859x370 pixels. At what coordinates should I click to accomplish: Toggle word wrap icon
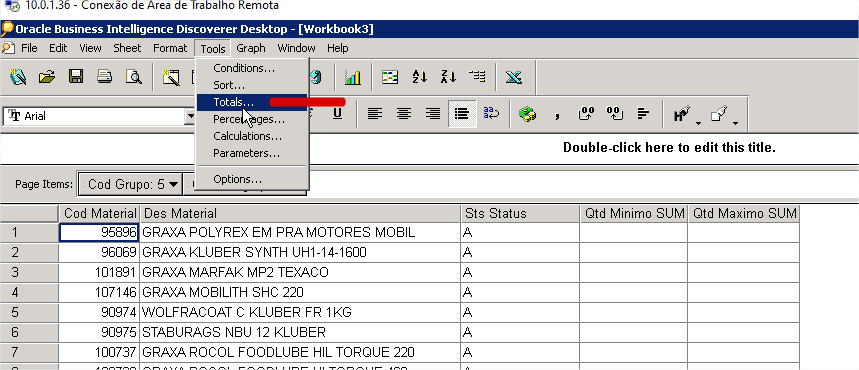point(491,114)
